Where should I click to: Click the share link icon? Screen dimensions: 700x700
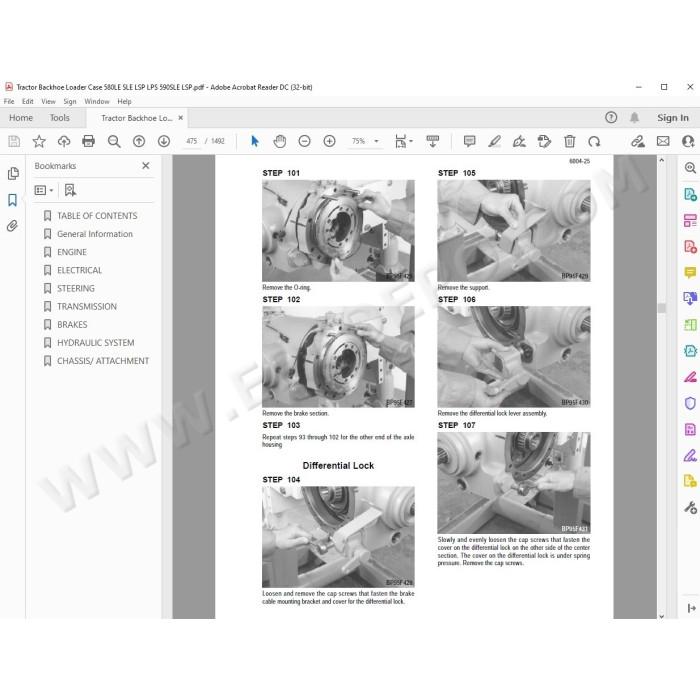tap(638, 142)
